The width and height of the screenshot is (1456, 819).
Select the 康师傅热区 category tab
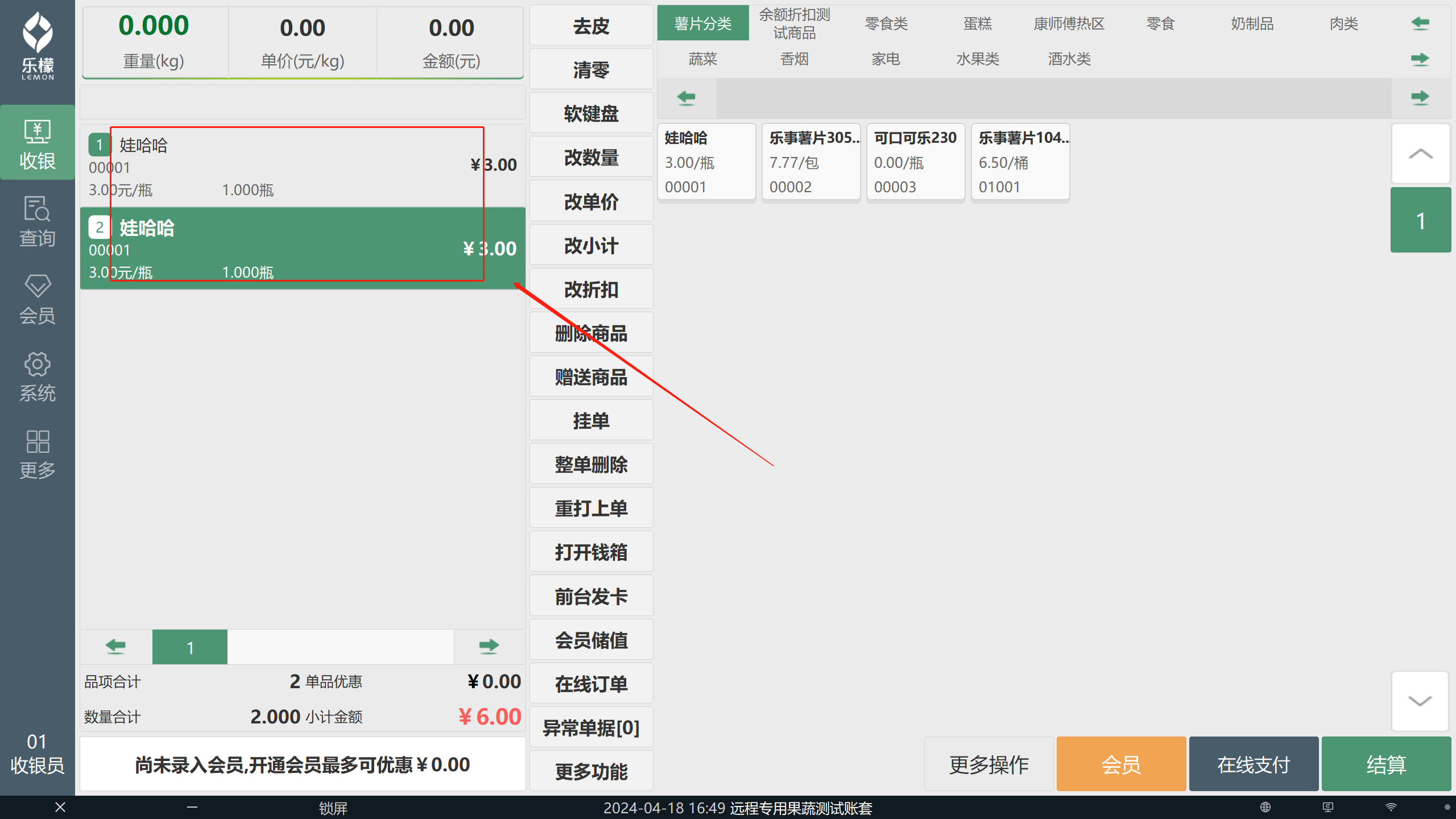(1069, 23)
